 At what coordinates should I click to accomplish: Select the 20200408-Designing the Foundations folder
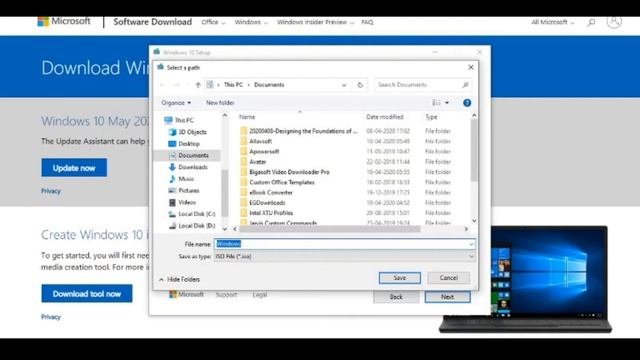303,131
